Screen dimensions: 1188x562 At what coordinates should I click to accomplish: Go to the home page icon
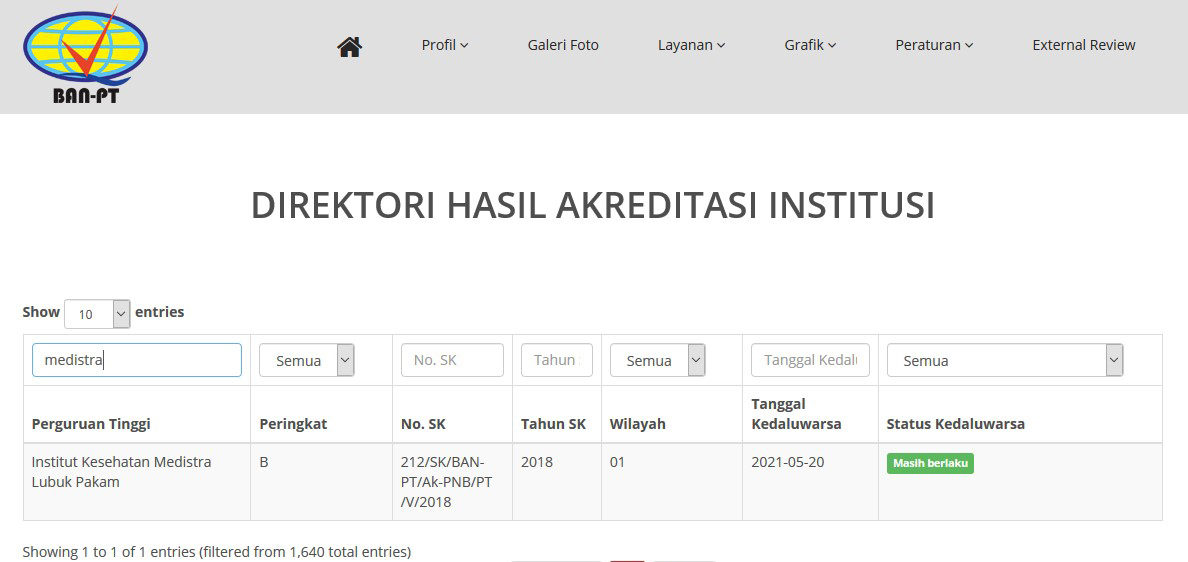point(349,46)
